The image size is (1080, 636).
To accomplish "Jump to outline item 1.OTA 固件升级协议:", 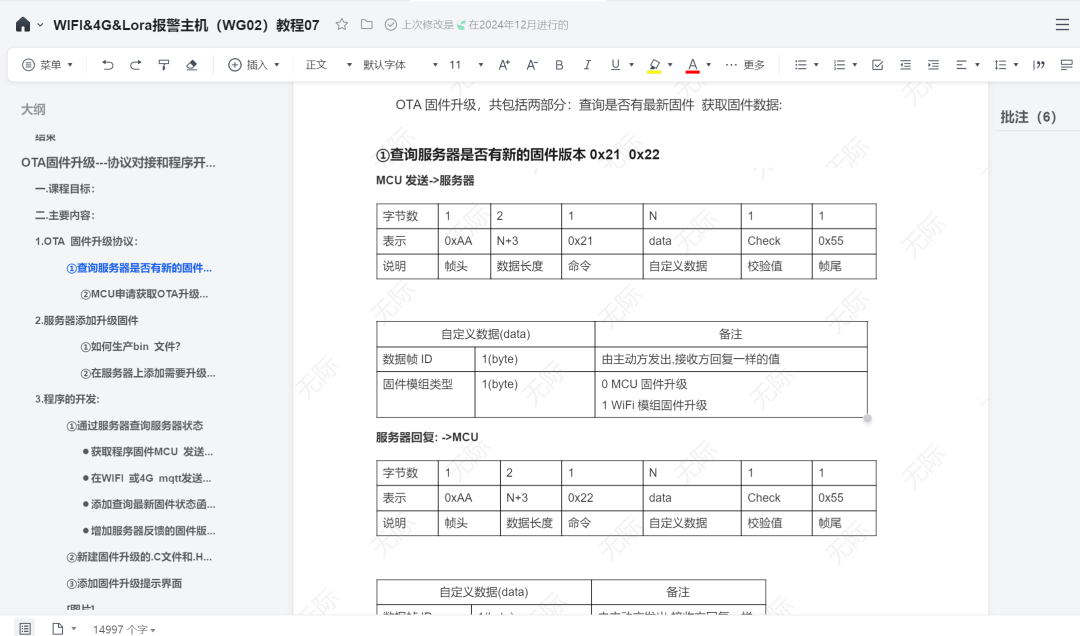I will pos(86,241).
